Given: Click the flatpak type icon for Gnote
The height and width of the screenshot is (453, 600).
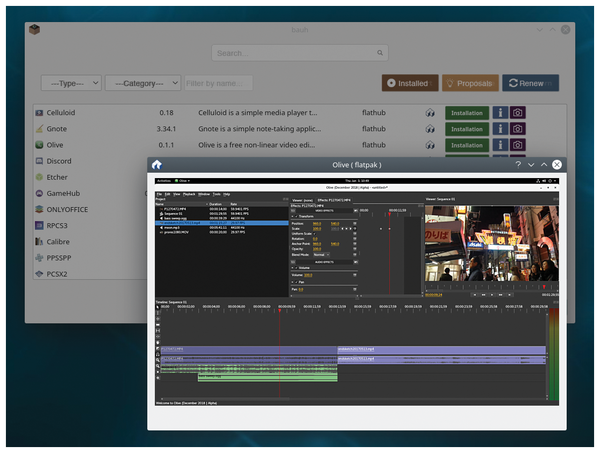Looking at the screenshot, I should [430, 129].
